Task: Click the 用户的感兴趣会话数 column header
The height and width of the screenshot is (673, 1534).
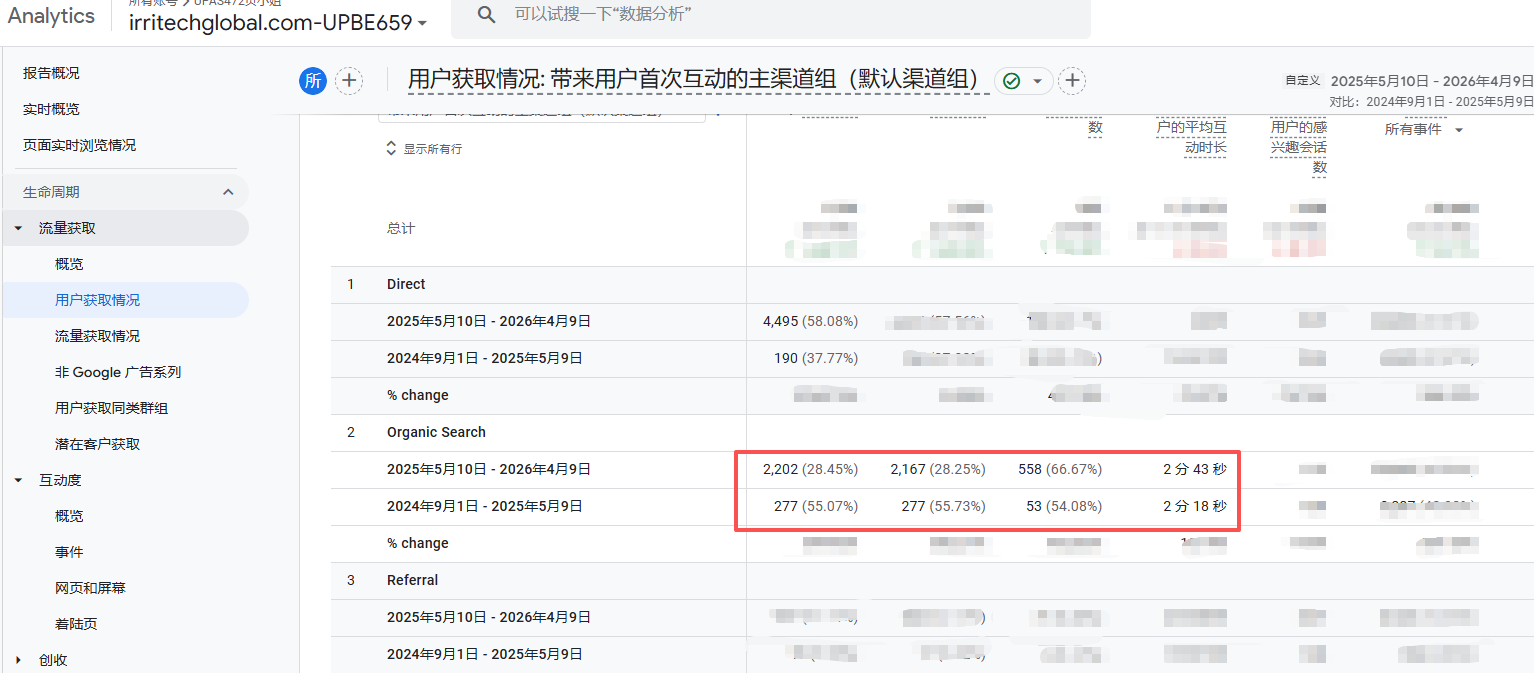Action: tap(1299, 147)
